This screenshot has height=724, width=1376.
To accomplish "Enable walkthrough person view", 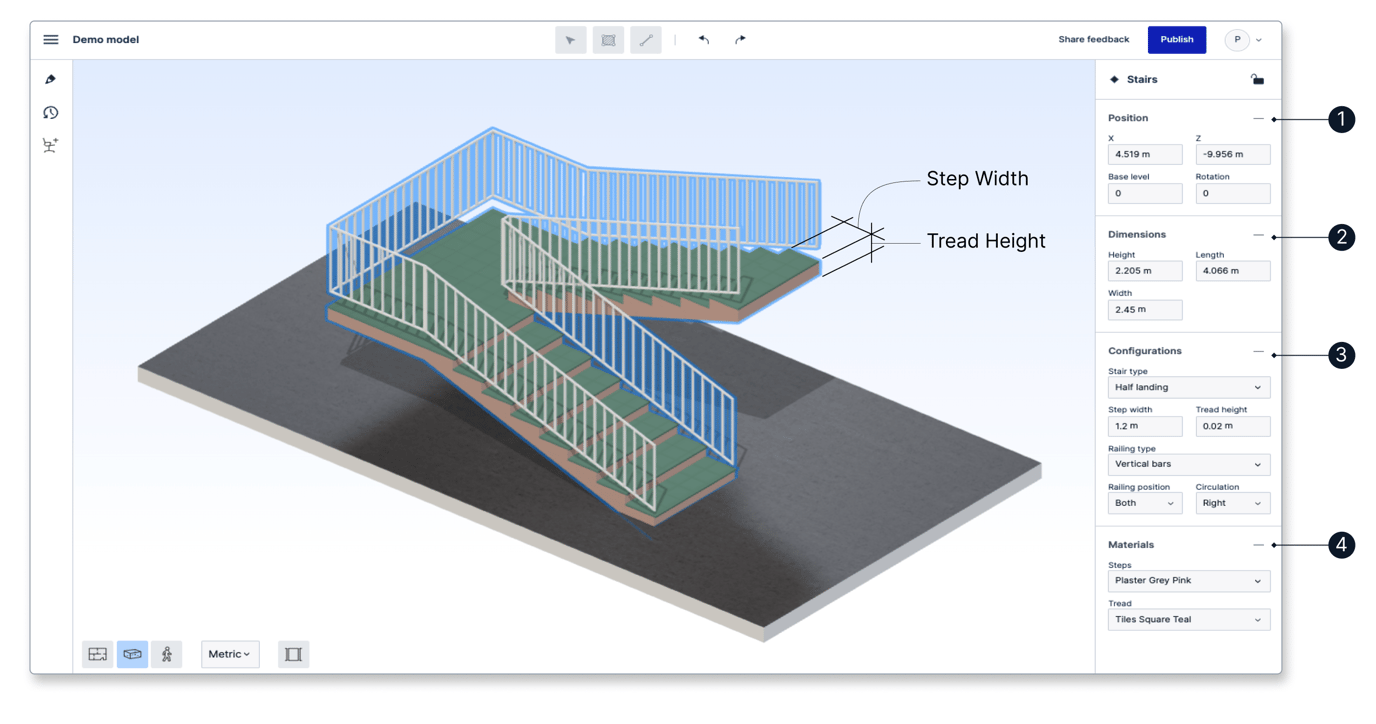I will [167, 654].
